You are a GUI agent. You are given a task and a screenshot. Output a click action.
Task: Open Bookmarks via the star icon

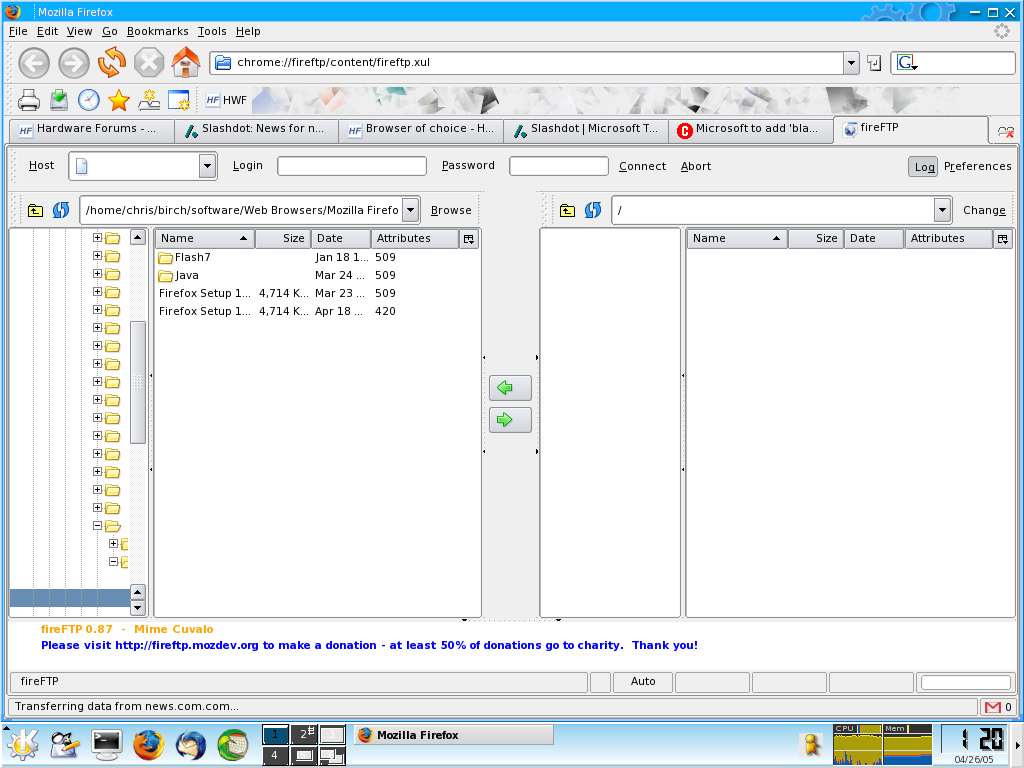click(119, 100)
